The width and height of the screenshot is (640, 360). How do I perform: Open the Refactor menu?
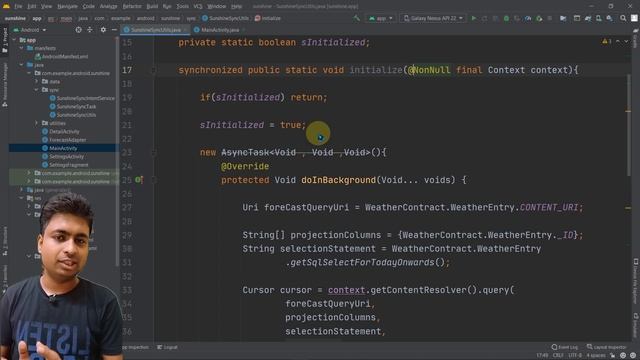point(132,7)
